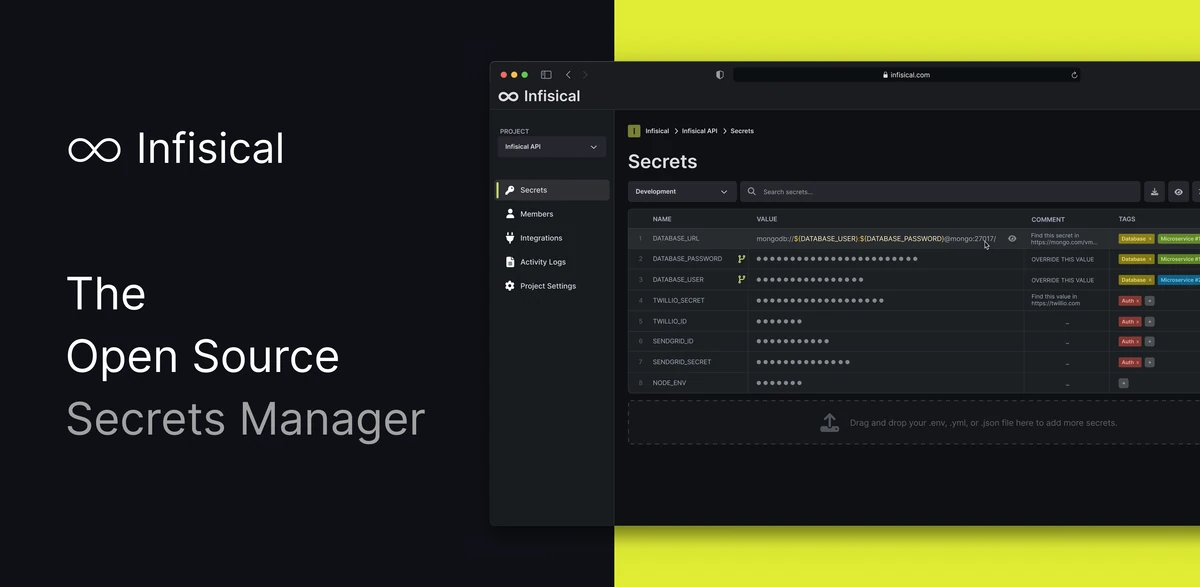Image resolution: width=1200 pixels, height=587 pixels.
Task: Open the Infisical API project dropdown
Action: 552,147
